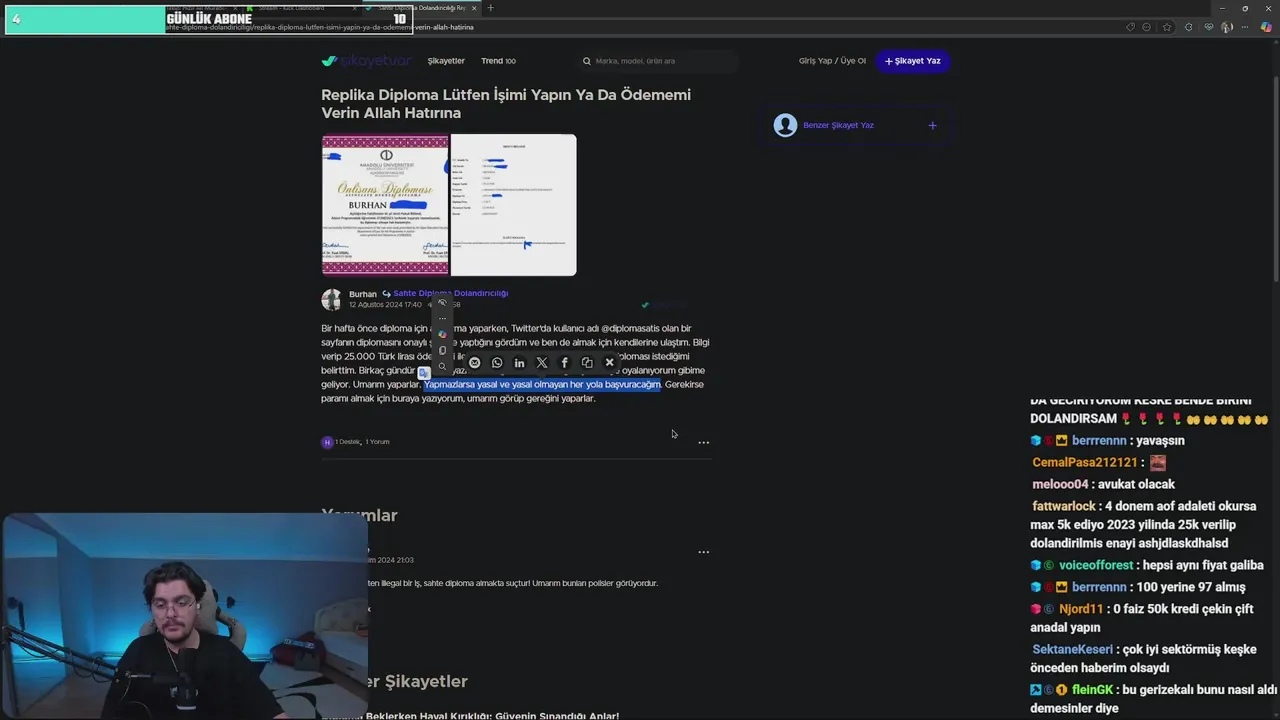Image resolution: width=1280 pixels, height=720 pixels.
Task: Click Benzer Şikayet Yaz link
Action: pos(838,125)
